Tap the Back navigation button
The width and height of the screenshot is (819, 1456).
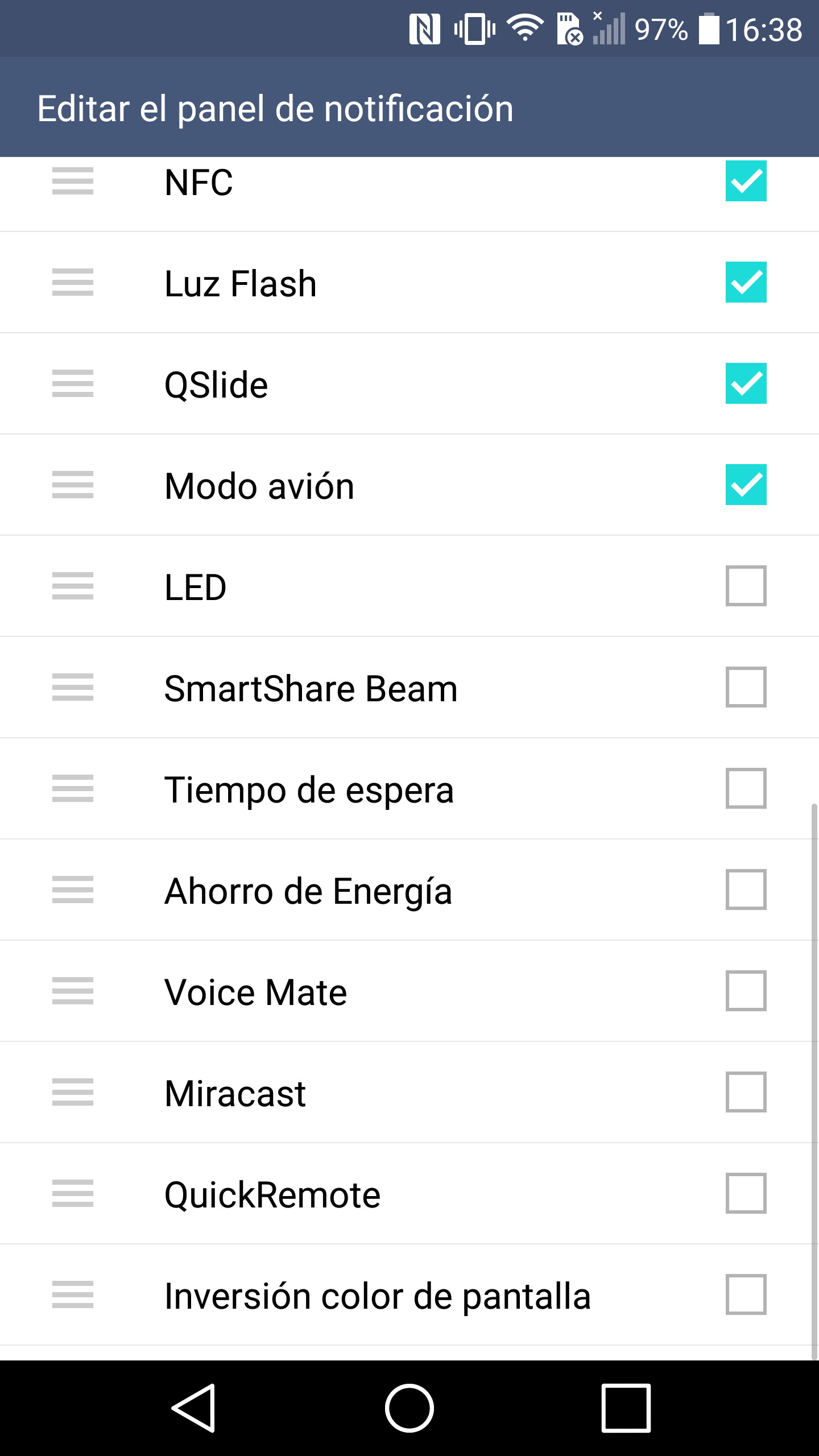coord(193,1408)
